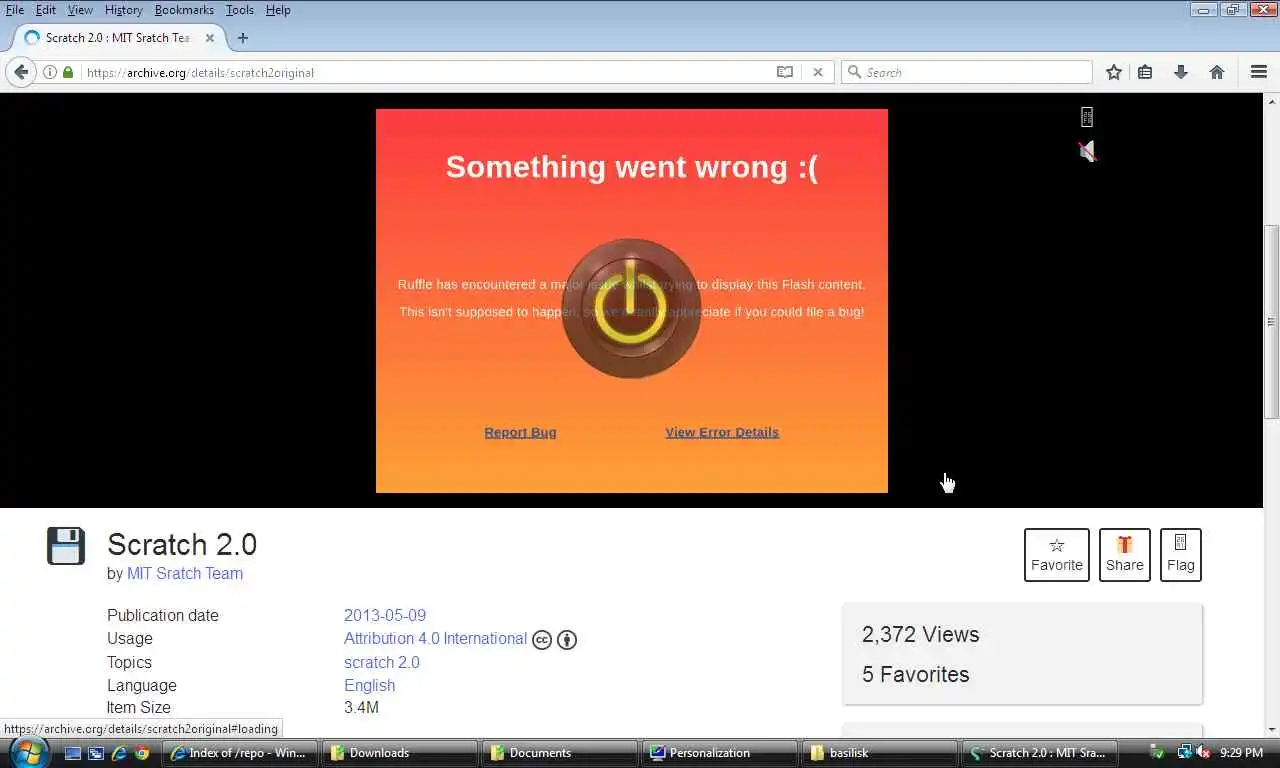The height and width of the screenshot is (768, 1280).
Task: Click the English language link
Action: pos(370,685)
